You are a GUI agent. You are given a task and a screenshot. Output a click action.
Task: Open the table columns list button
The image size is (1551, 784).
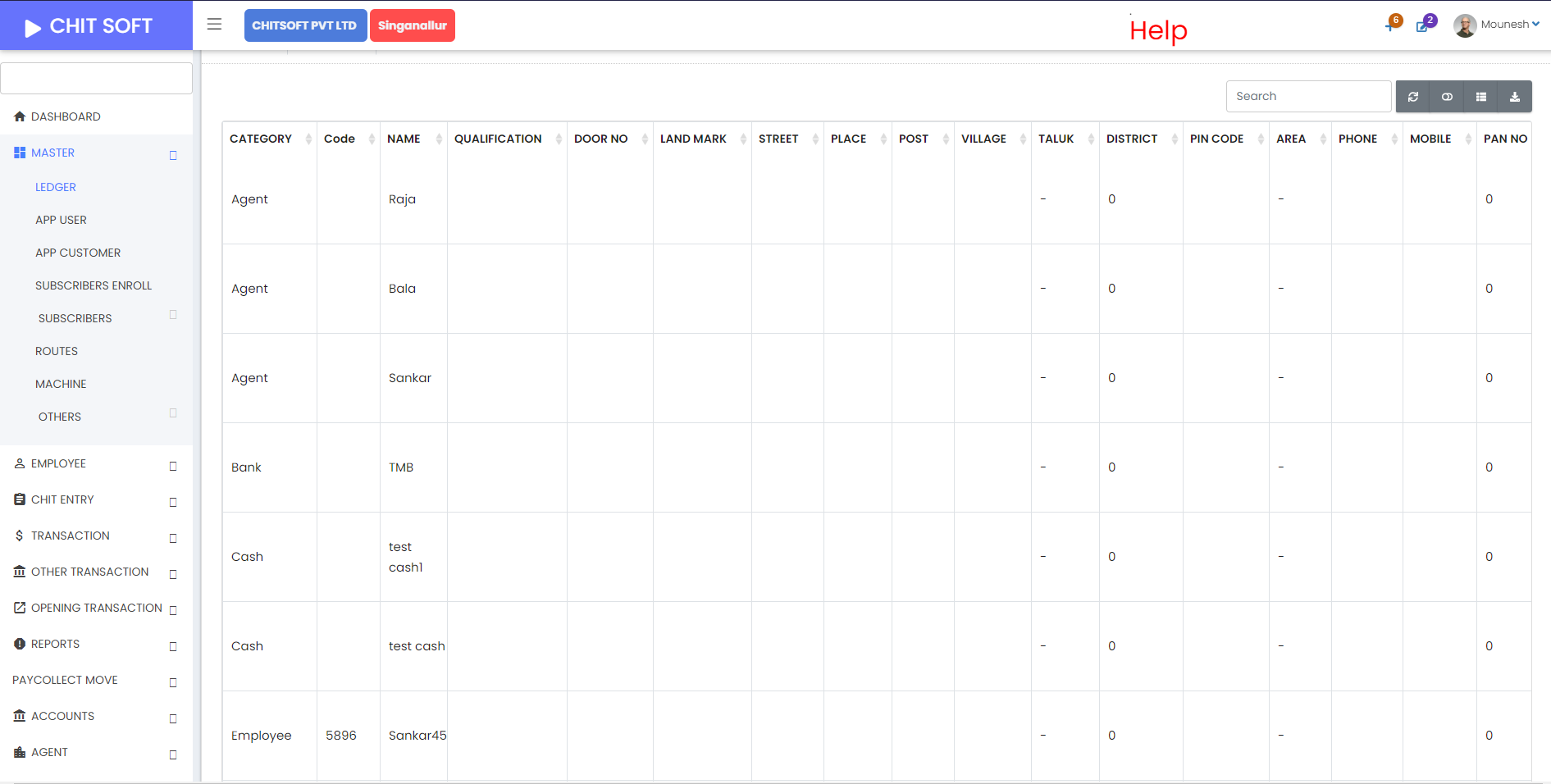pyautogui.click(x=1480, y=97)
